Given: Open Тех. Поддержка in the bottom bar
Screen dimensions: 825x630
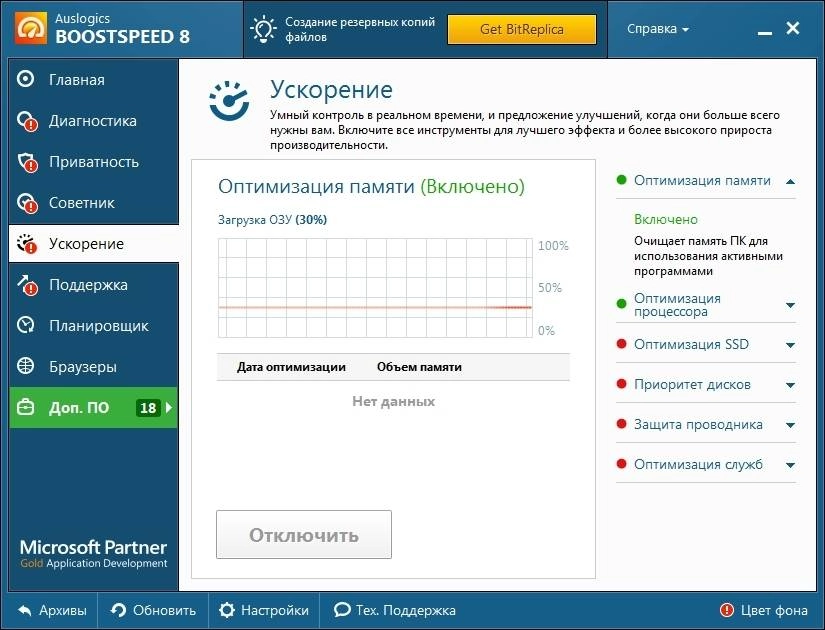Looking at the screenshot, I should pyautogui.click(x=395, y=611).
